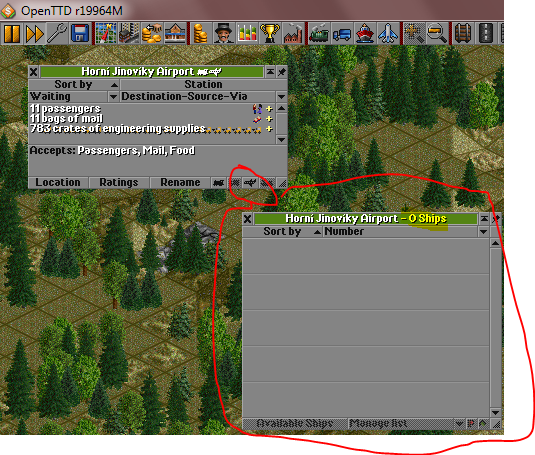Open the town directory icon
The image size is (535, 455).
click(129, 33)
